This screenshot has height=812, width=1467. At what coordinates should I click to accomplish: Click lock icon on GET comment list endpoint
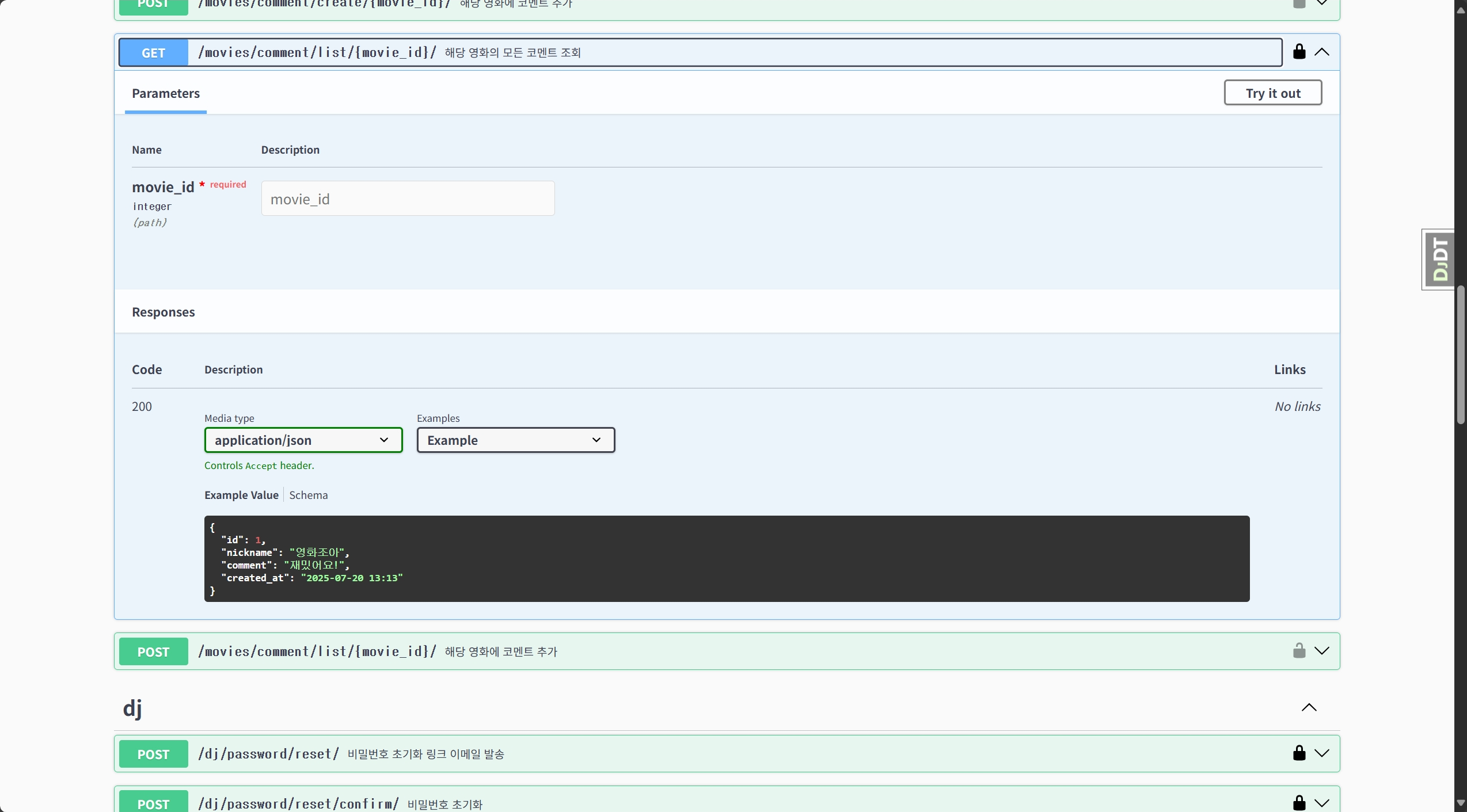click(x=1299, y=52)
